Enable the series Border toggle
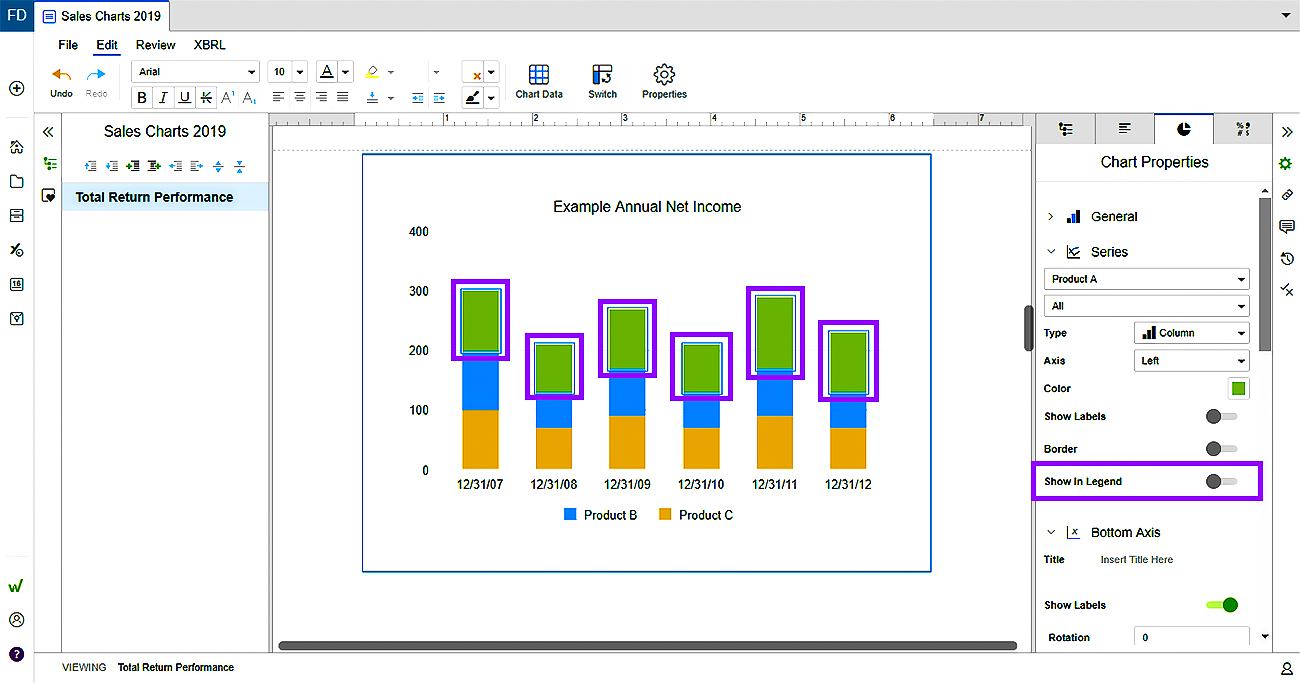Screen dimensions: 1300x683 pos(1221,449)
